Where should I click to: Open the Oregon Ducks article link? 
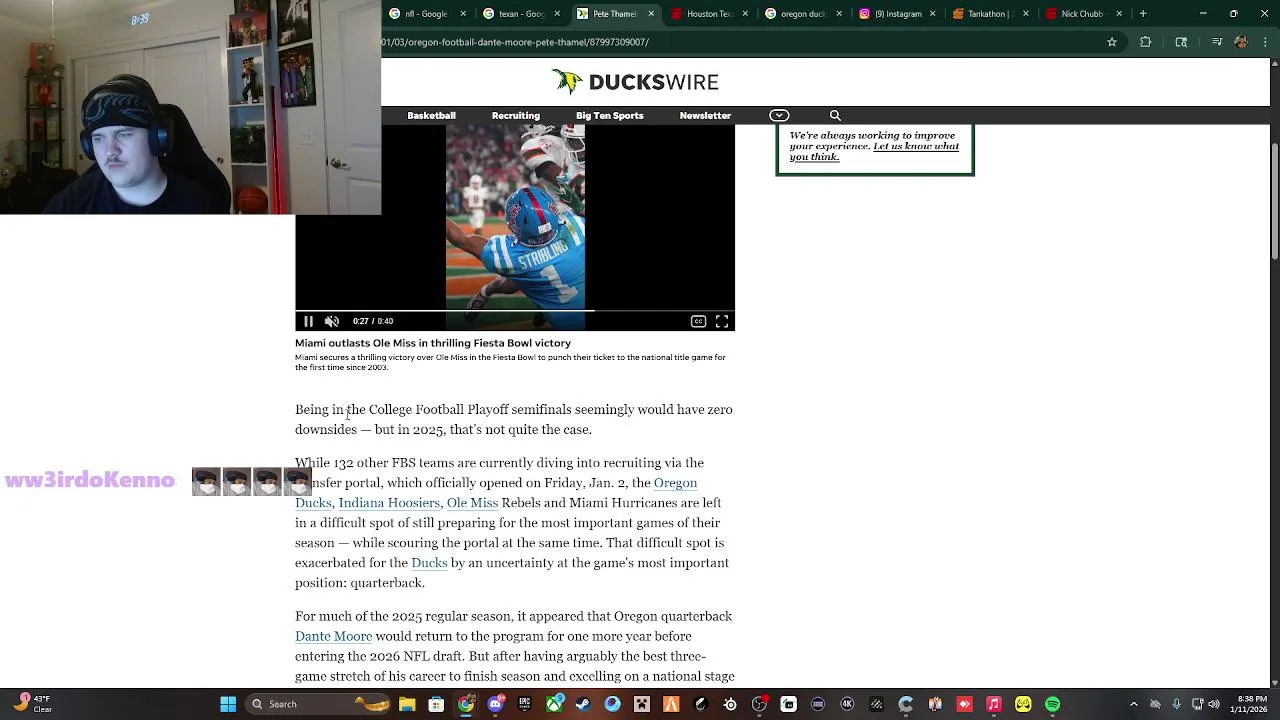(x=676, y=483)
